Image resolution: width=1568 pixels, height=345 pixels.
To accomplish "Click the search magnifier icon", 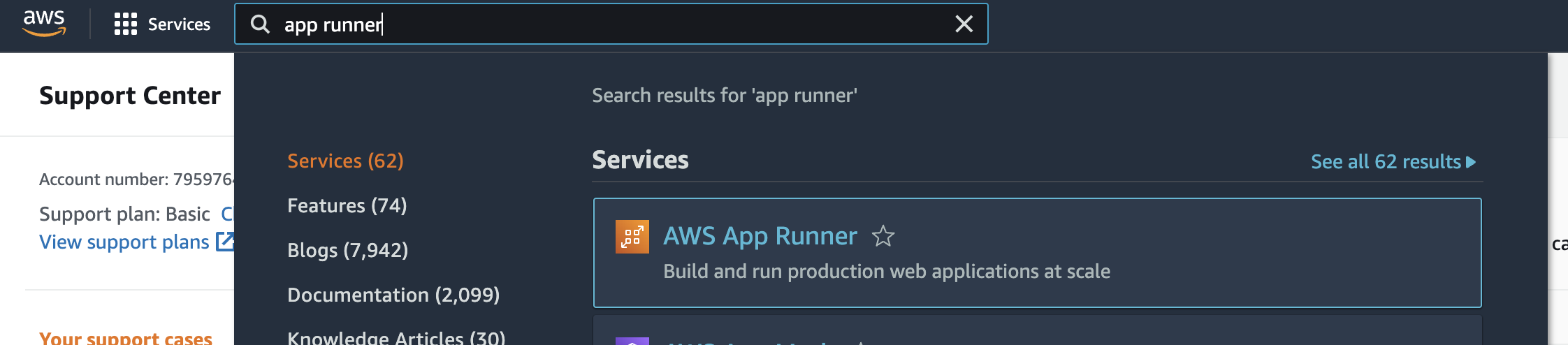I will (260, 24).
